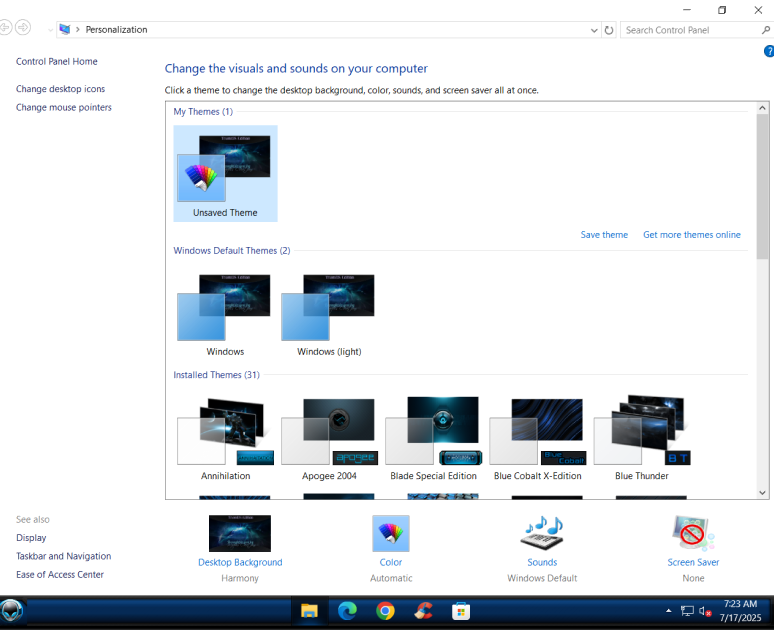Open CCleaner from the taskbar
Screen dimensions: 774x630
(x=423, y=611)
